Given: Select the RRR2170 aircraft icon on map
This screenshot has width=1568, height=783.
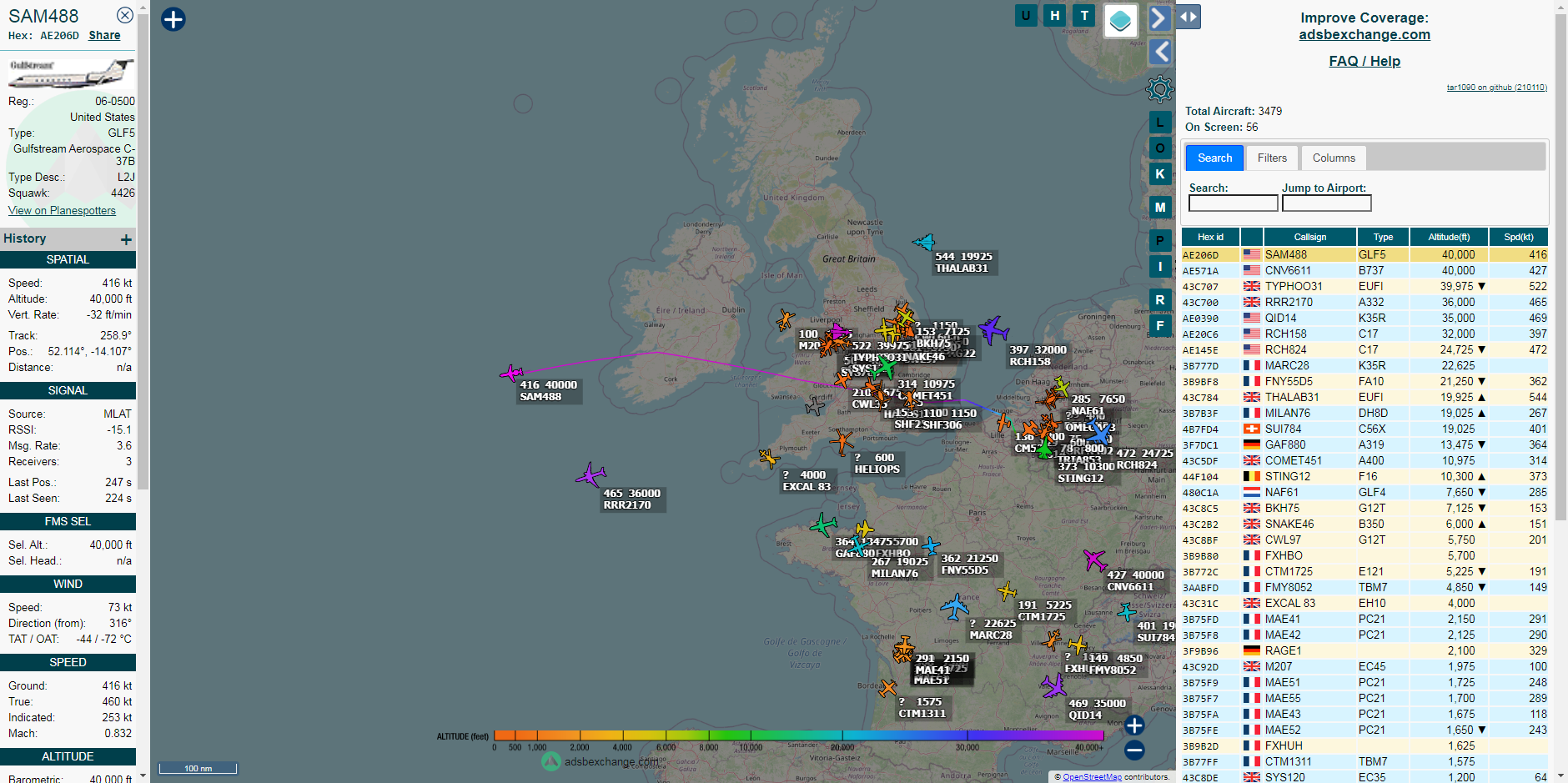Looking at the screenshot, I should tap(591, 475).
